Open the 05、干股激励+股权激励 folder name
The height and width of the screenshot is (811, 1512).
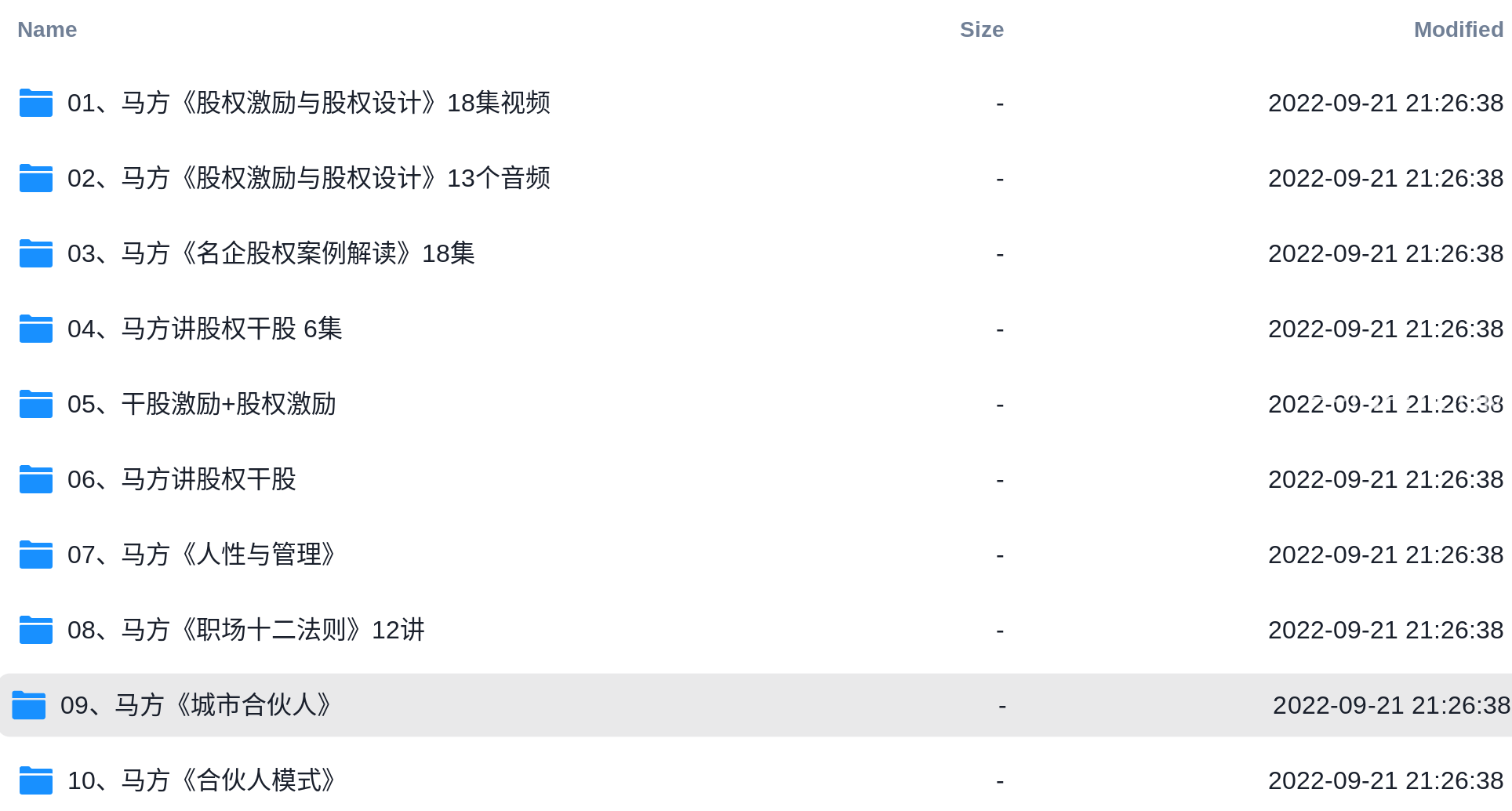point(202,404)
